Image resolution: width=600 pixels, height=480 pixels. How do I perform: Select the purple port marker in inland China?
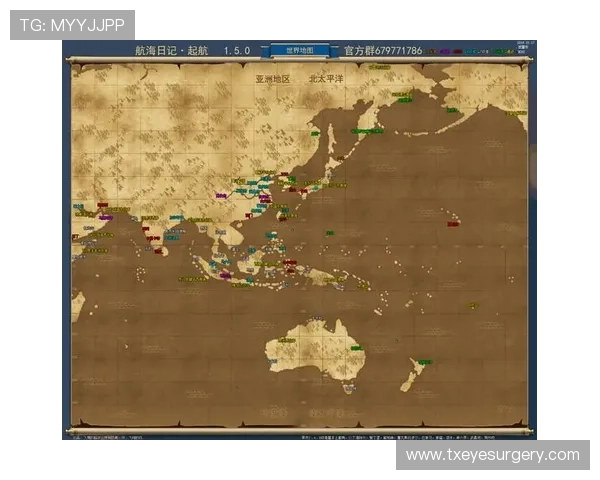[x=221, y=195]
